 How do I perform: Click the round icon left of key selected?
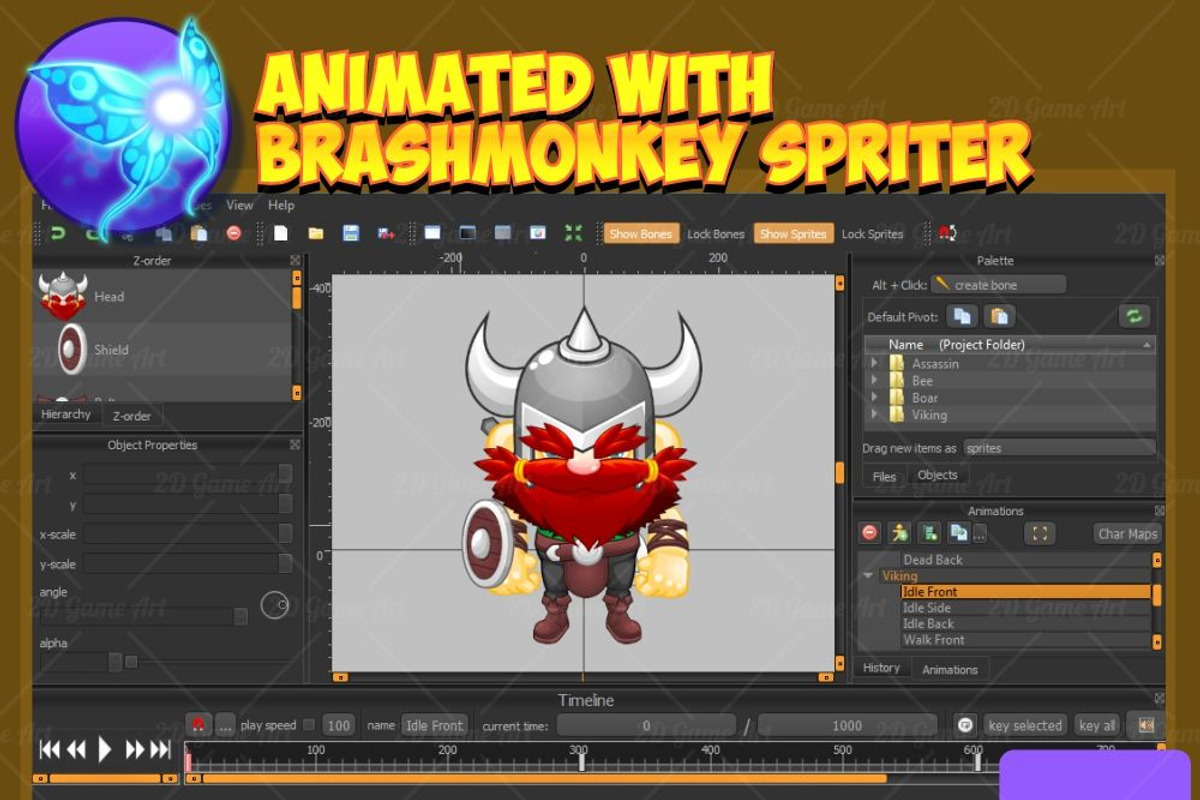point(965,725)
